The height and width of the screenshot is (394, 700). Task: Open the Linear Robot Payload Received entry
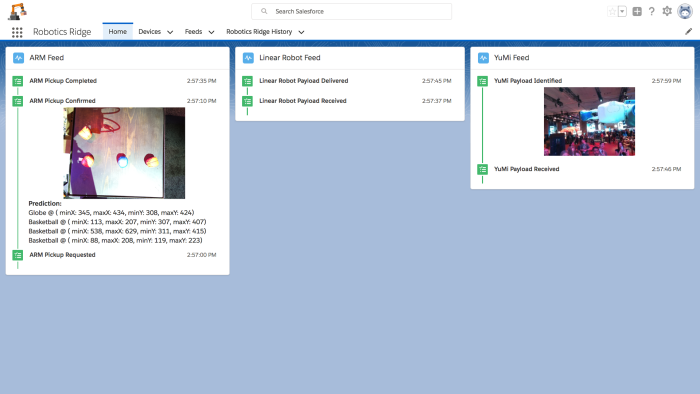click(x=303, y=101)
